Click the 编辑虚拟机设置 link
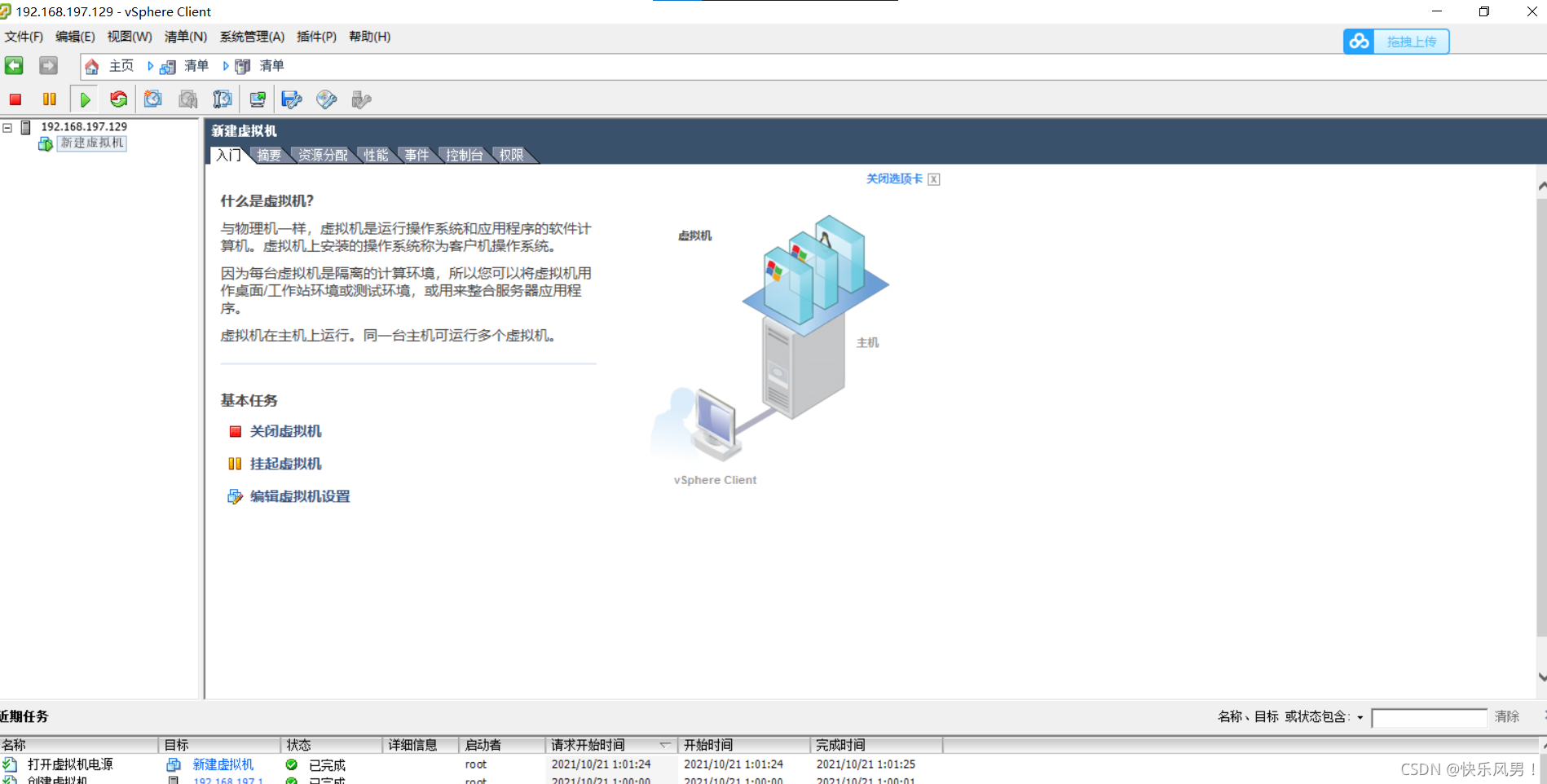The image size is (1547, 784). point(300,496)
